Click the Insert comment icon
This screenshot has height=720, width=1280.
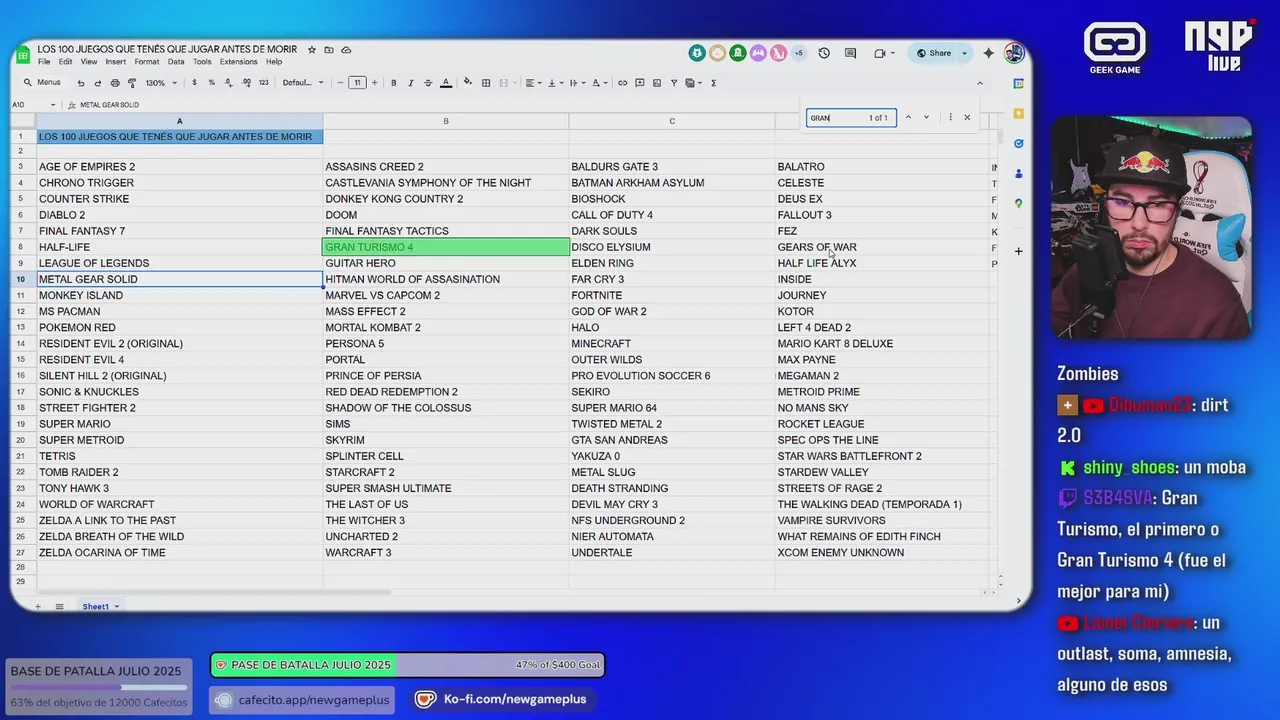point(640,83)
